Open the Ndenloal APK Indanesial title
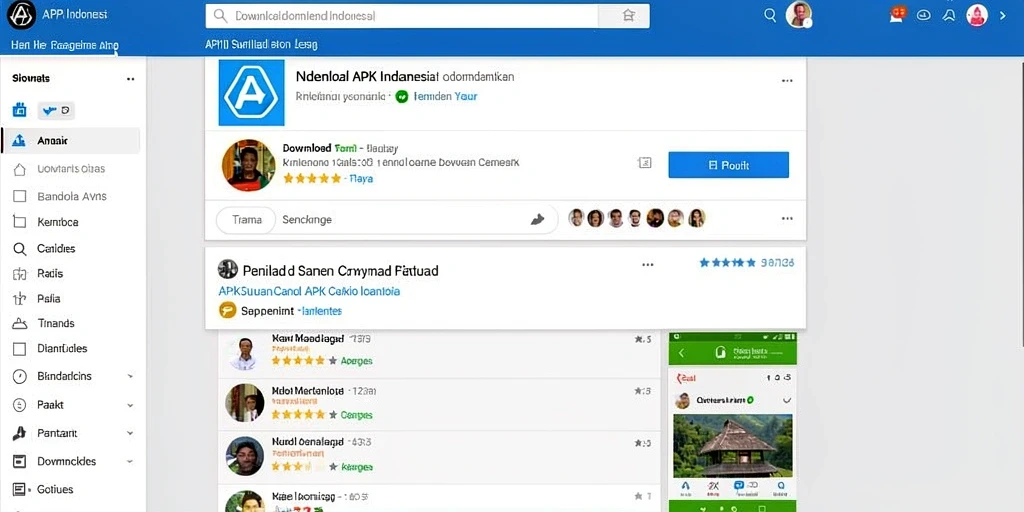Screen dimensions: 1024x512 [405, 76]
